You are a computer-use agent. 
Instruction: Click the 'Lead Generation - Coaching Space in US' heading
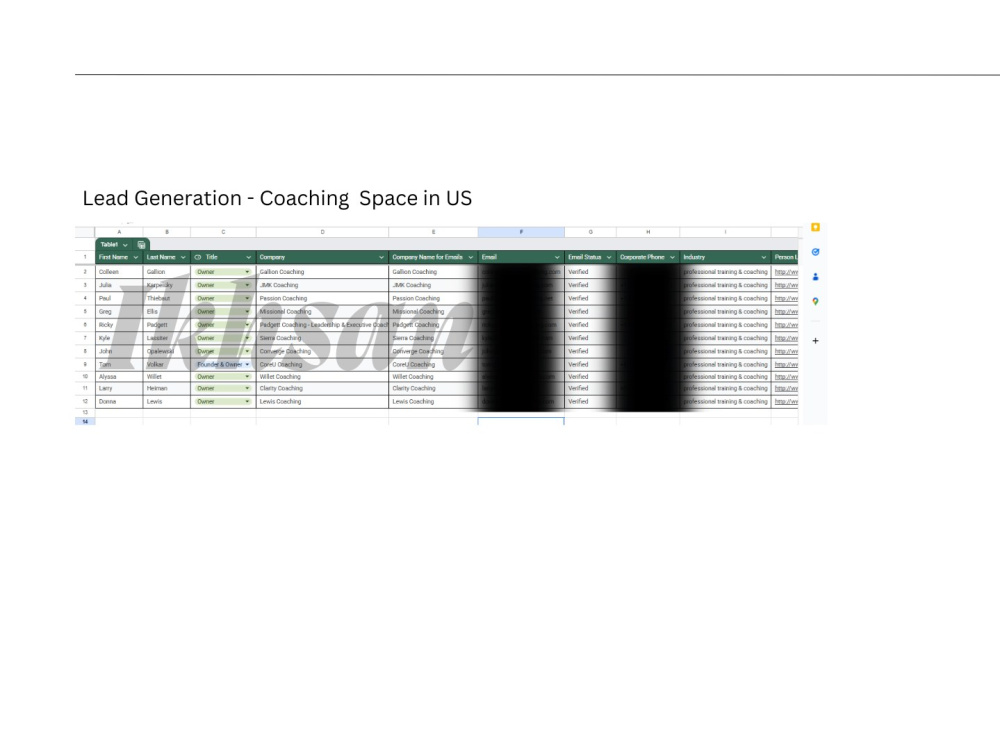(277, 198)
